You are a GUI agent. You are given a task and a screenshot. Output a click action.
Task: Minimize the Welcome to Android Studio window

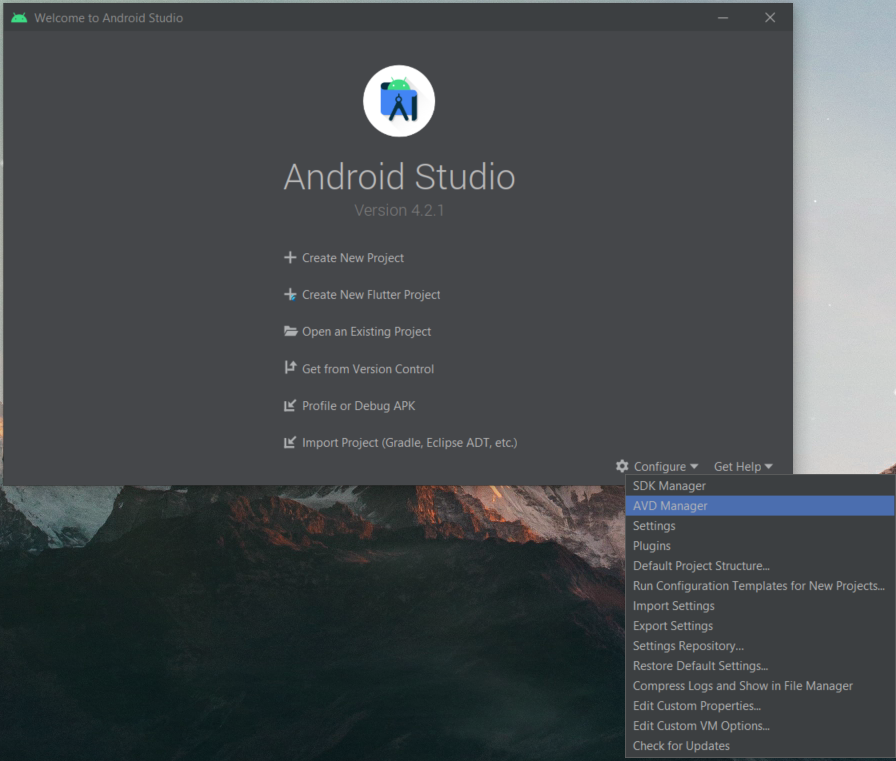click(723, 18)
